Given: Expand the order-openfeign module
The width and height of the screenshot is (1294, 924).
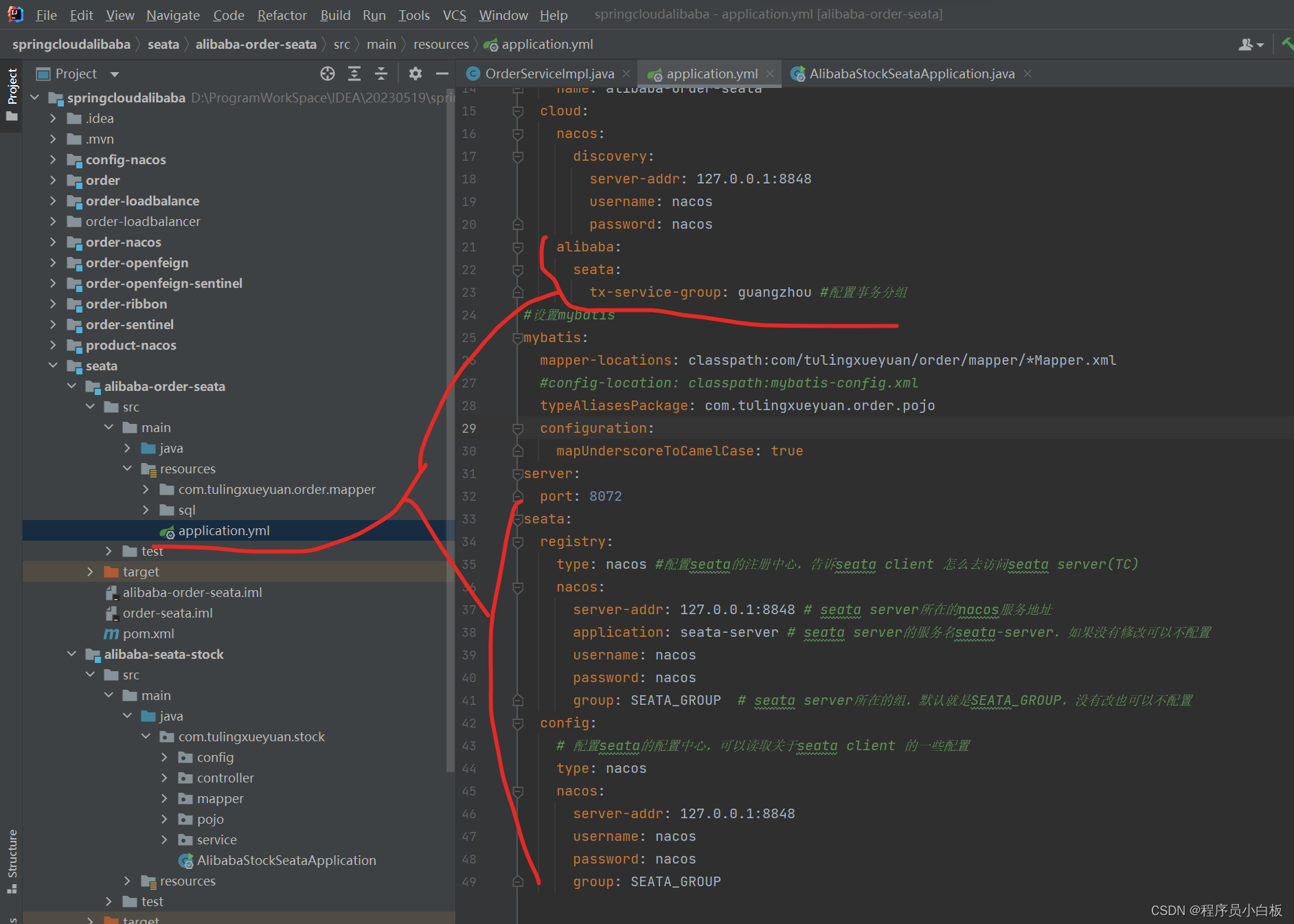Looking at the screenshot, I should [53, 262].
